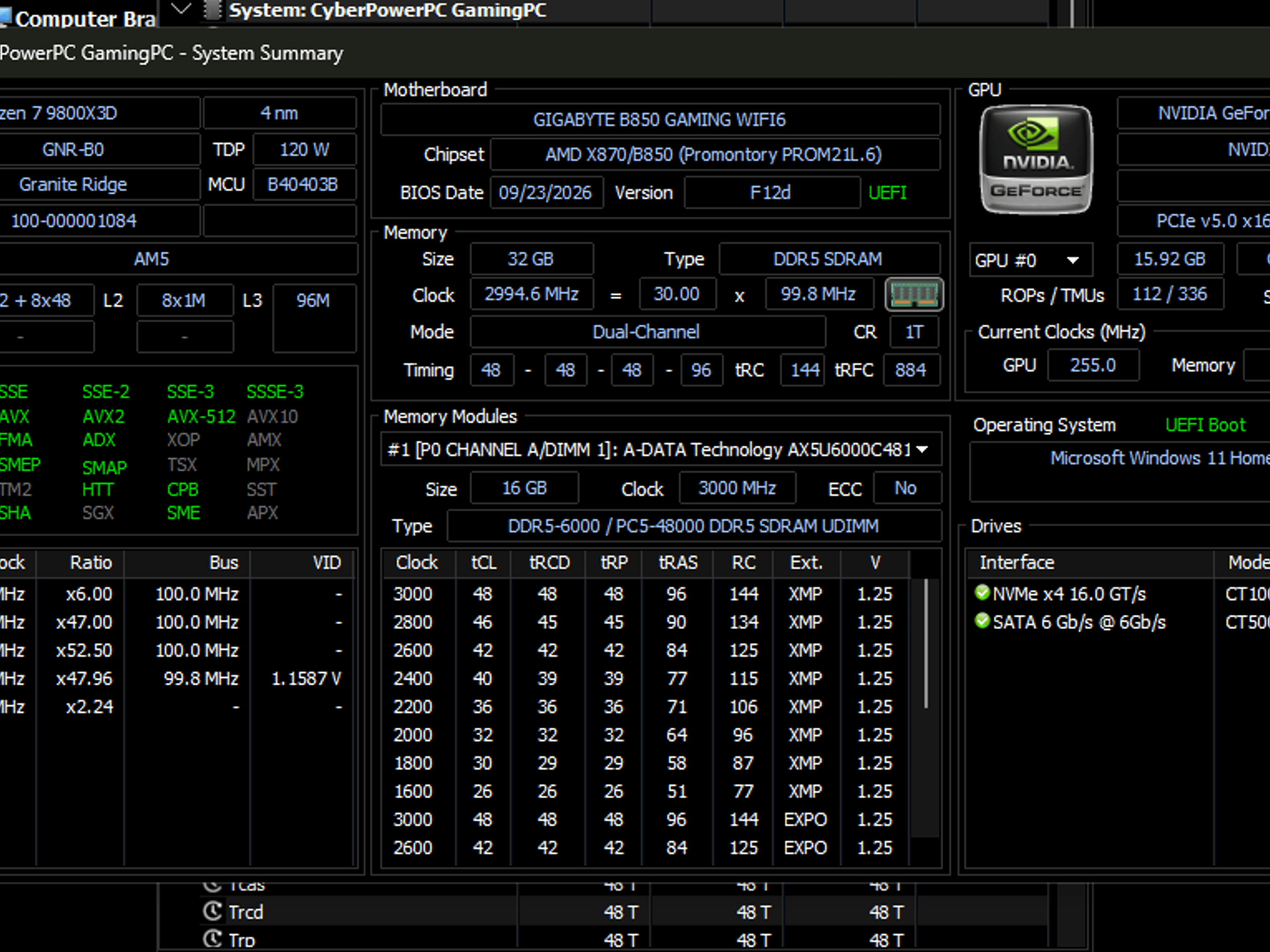
Task: Select the 2800 MHz XMP timing row
Action: pyautogui.click(x=645, y=622)
